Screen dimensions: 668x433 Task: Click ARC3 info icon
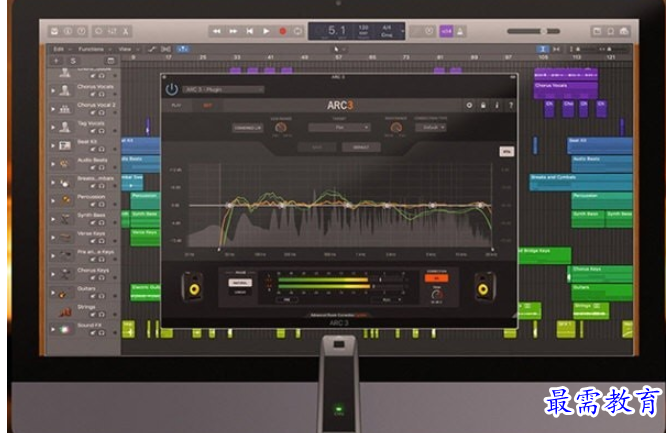pos(497,105)
